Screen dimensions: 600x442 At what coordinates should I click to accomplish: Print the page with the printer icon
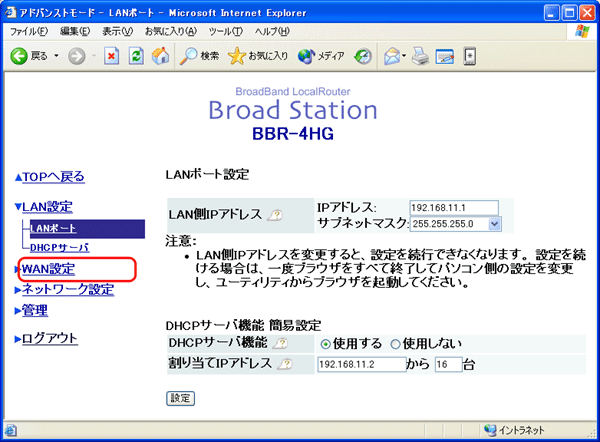tap(421, 56)
